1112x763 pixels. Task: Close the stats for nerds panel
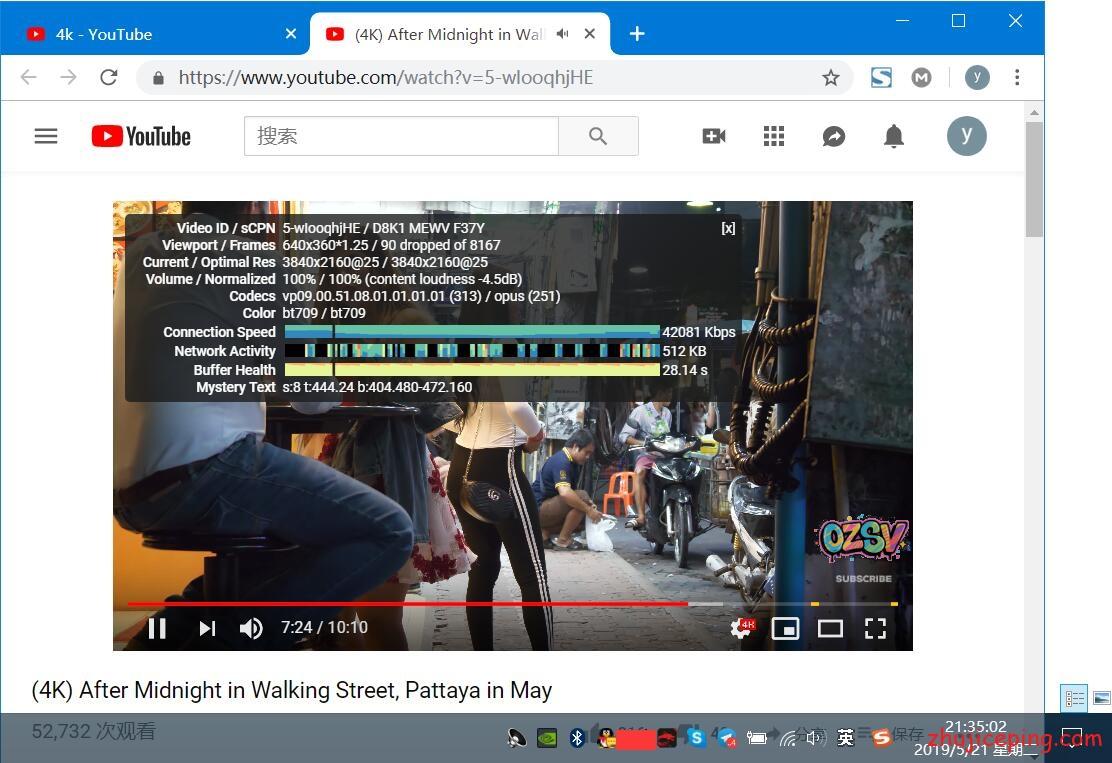pyautogui.click(x=728, y=228)
